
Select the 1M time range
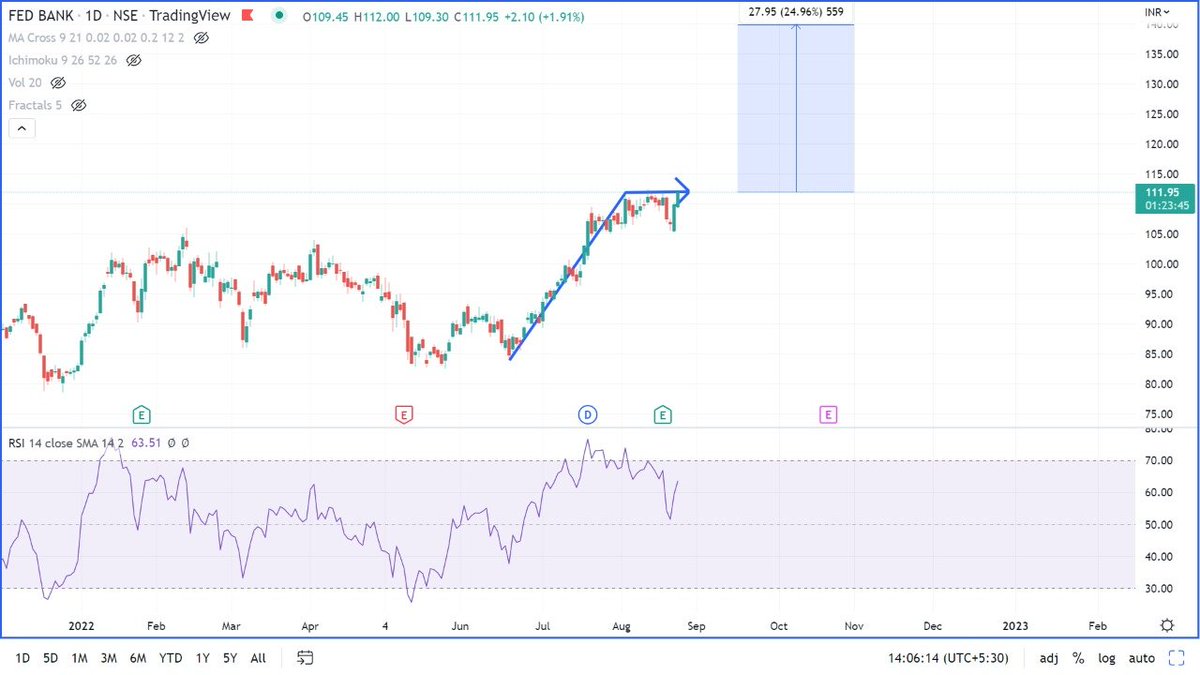(80, 658)
